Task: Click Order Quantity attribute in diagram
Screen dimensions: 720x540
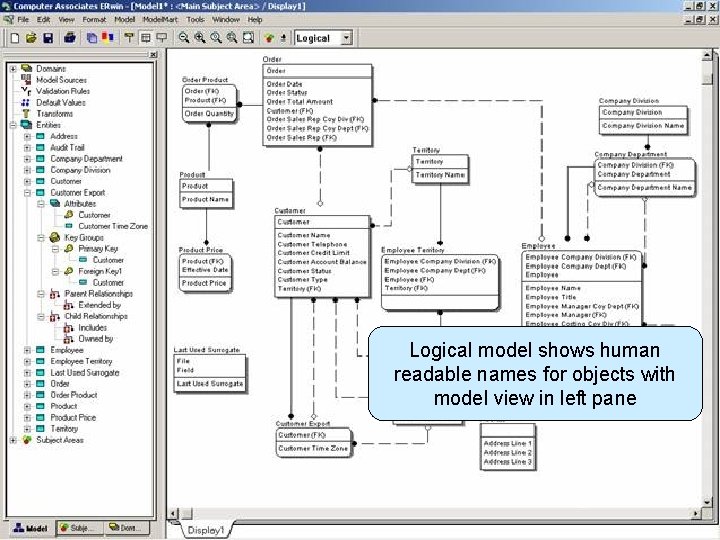Action: pyautogui.click(x=209, y=114)
